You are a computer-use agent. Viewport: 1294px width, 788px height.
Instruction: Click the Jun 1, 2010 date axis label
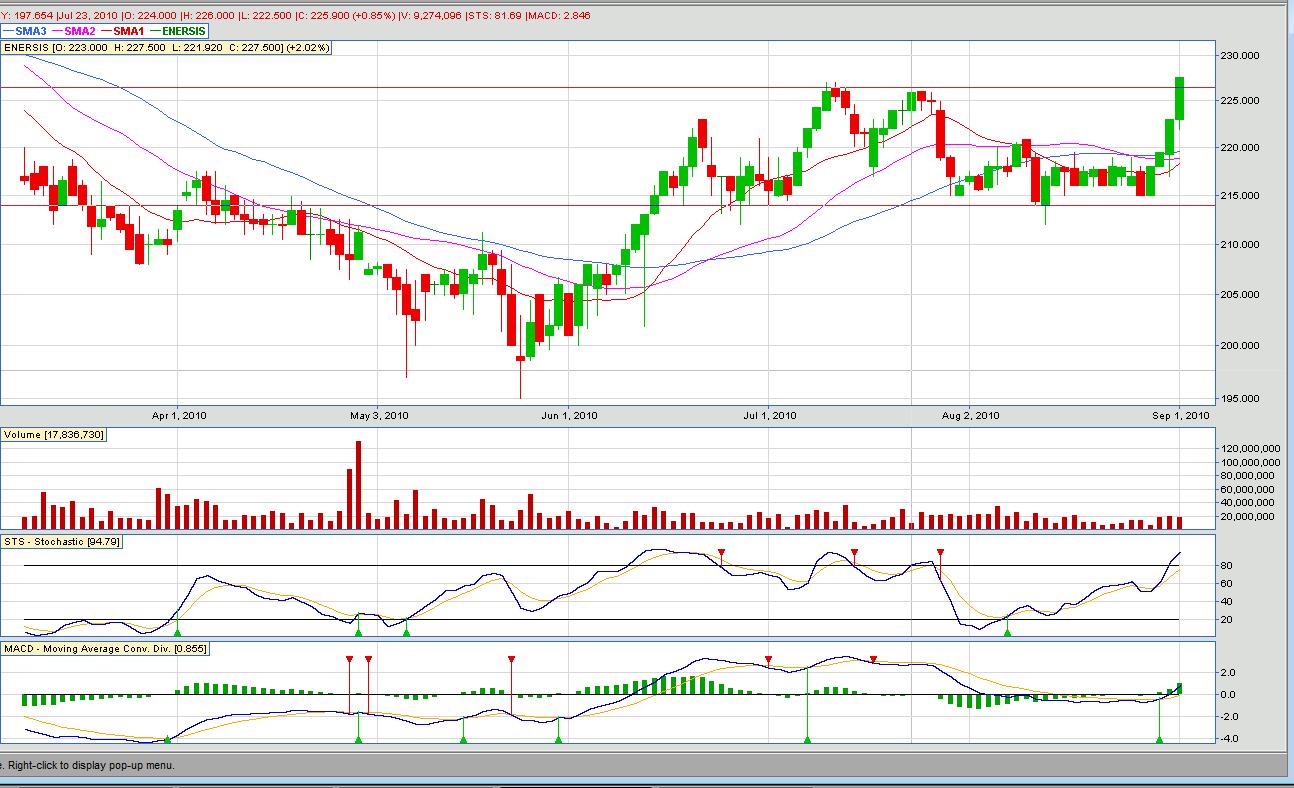coord(570,415)
